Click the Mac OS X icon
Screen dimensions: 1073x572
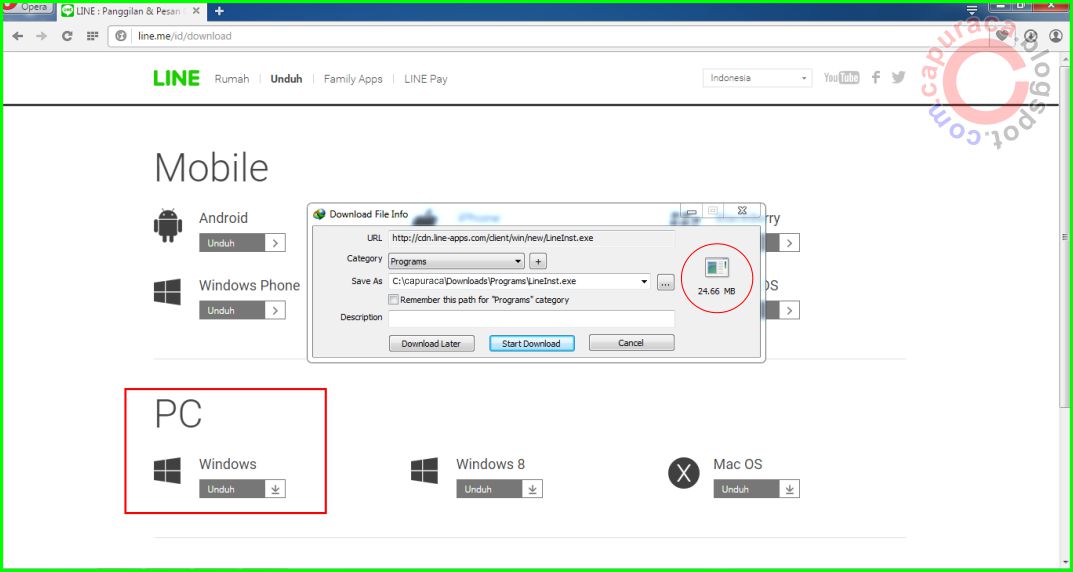[684, 473]
